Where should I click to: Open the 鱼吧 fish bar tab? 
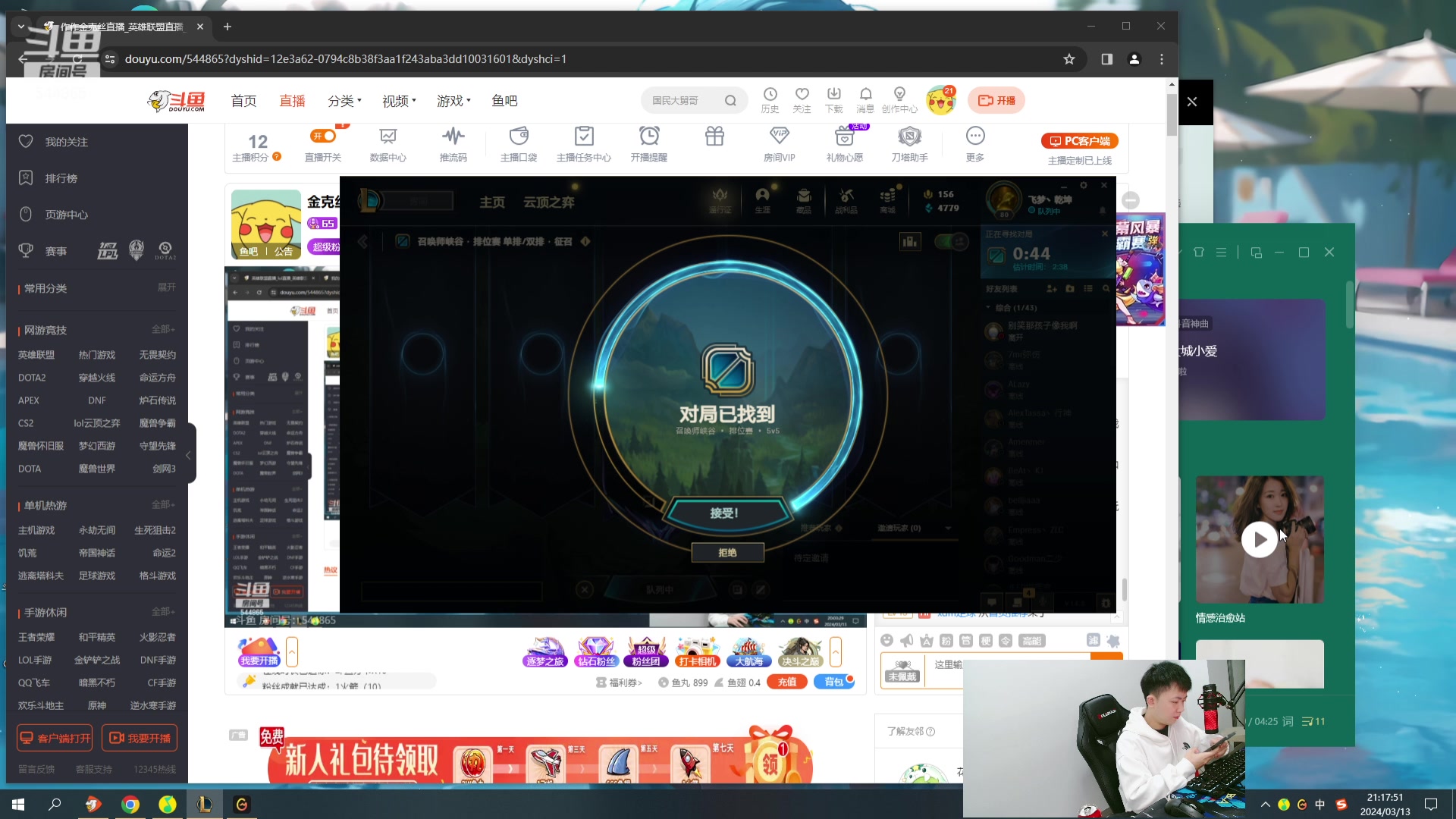pyautogui.click(x=504, y=101)
